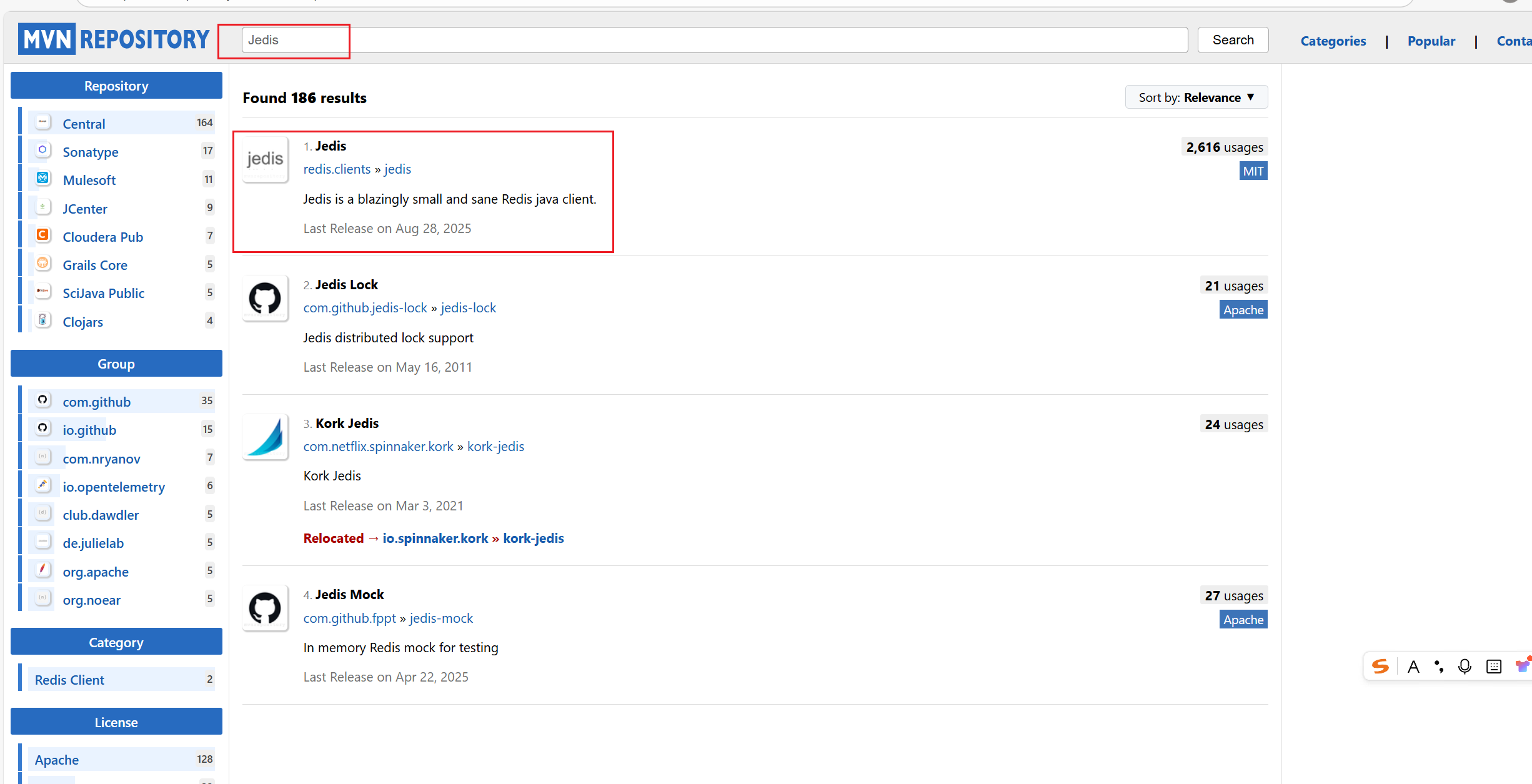1532x784 pixels.
Task: Click the Mulesoft repository icon
Action: [x=42, y=179]
